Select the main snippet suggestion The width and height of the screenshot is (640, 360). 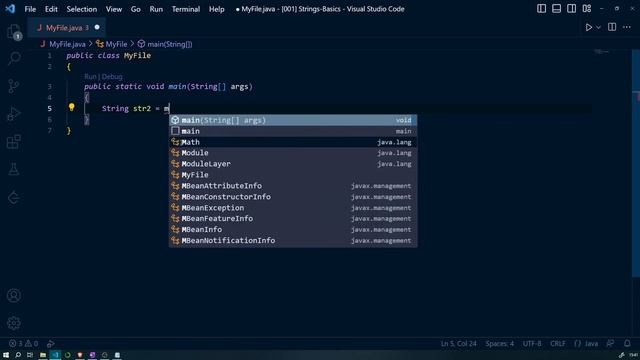293,131
